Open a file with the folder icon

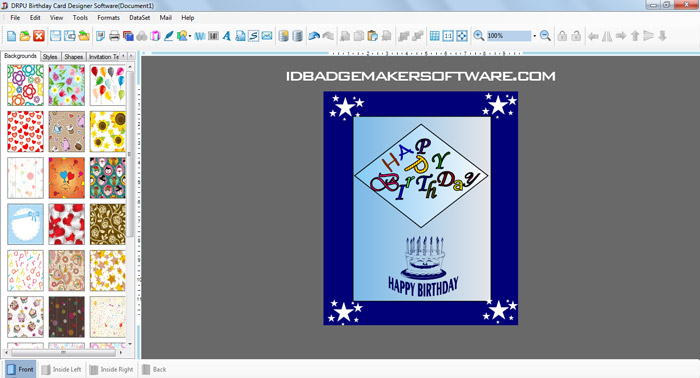coord(25,36)
